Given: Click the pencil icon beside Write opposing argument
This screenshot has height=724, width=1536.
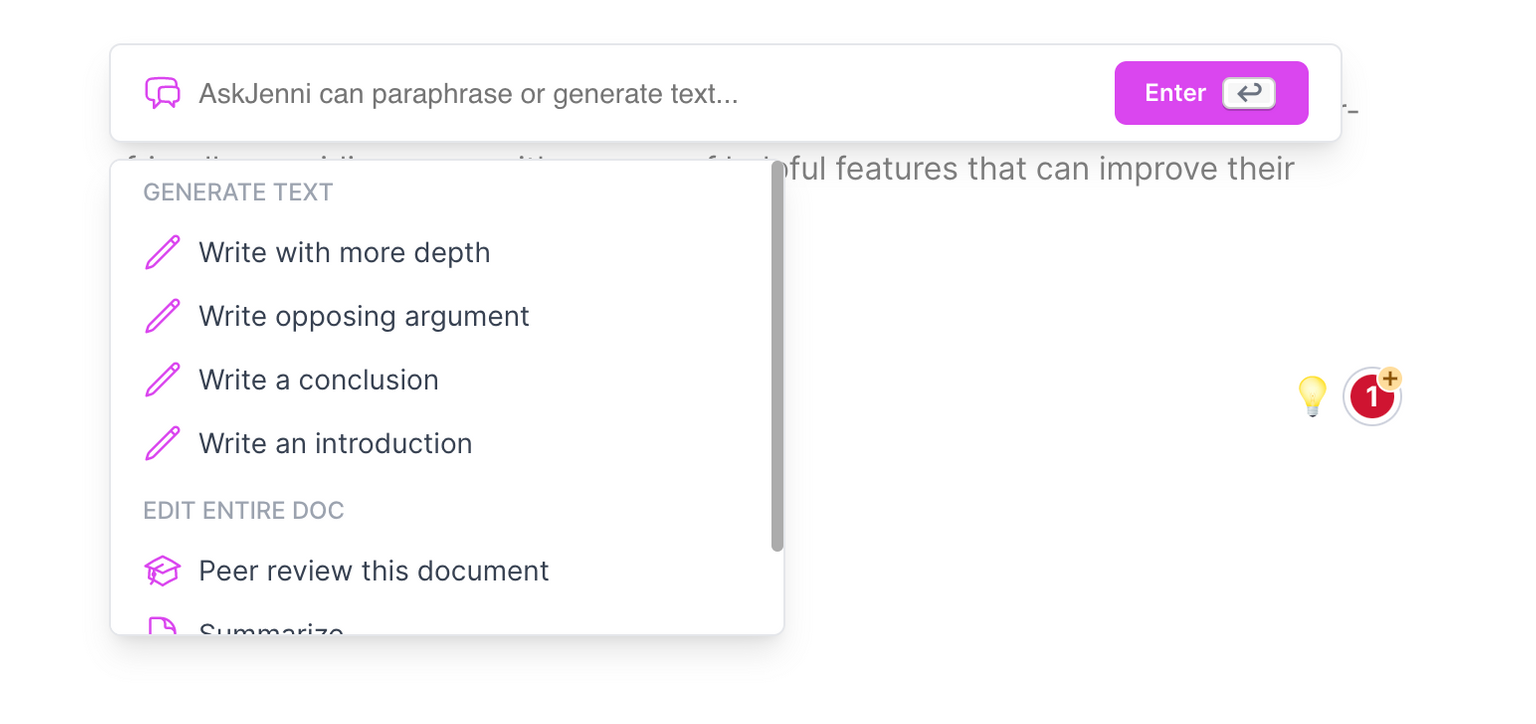Looking at the screenshot, I should (x=162, y=316).
